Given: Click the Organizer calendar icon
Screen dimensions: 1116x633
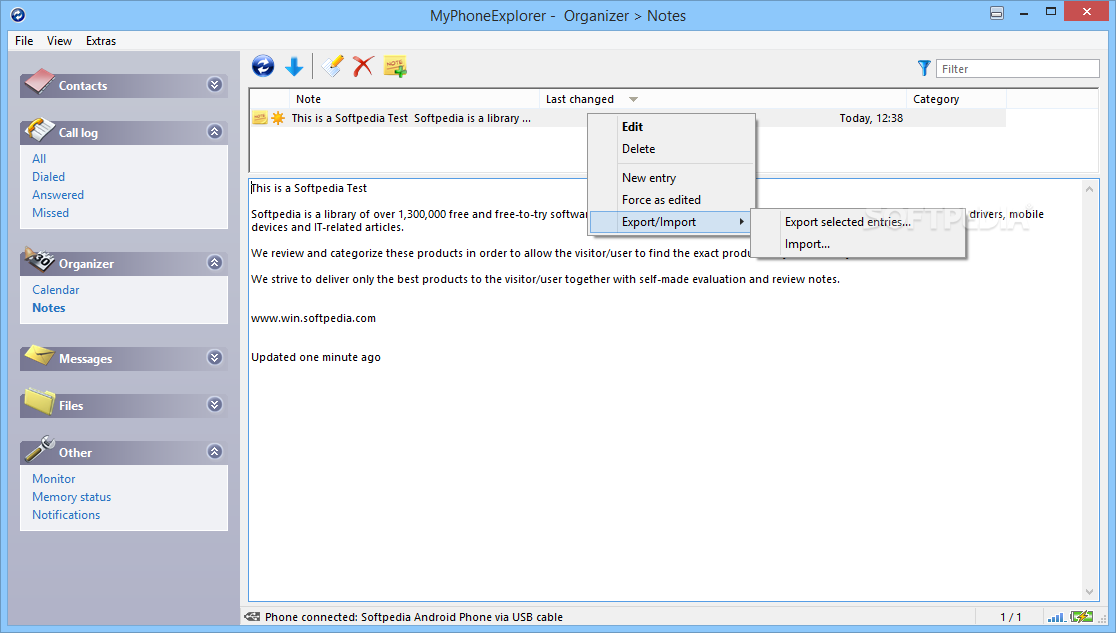Looking at the screenshot, I should tap(38, 260).
